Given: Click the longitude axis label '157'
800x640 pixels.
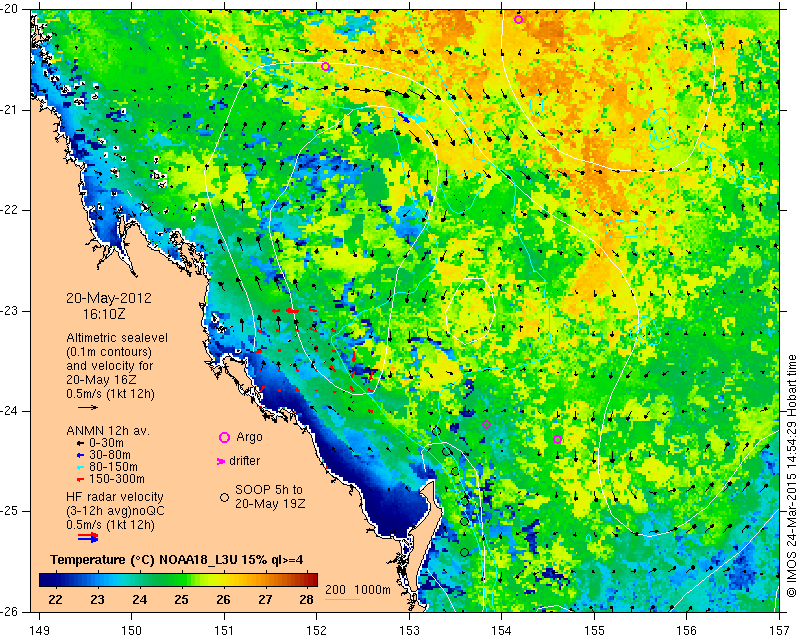Looking at the screenshot, I should click(x=779, y=631).
